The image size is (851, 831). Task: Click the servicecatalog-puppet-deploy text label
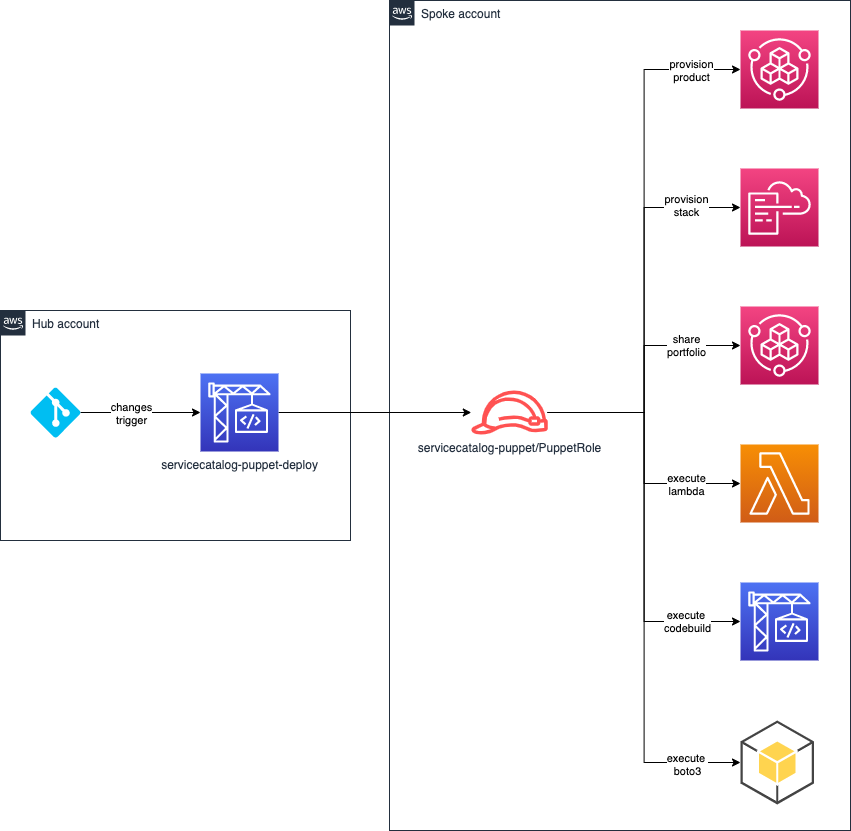[239, 465]
